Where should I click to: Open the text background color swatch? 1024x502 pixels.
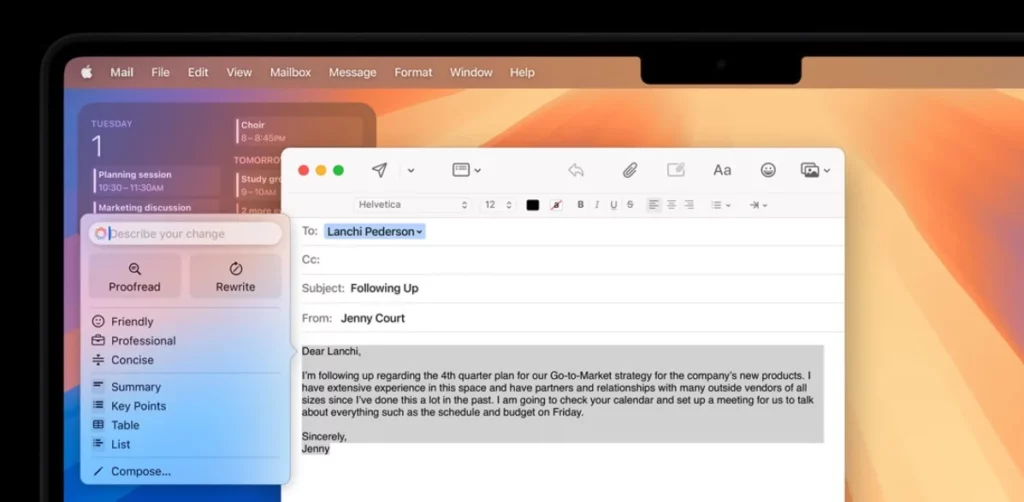point(556,205)
